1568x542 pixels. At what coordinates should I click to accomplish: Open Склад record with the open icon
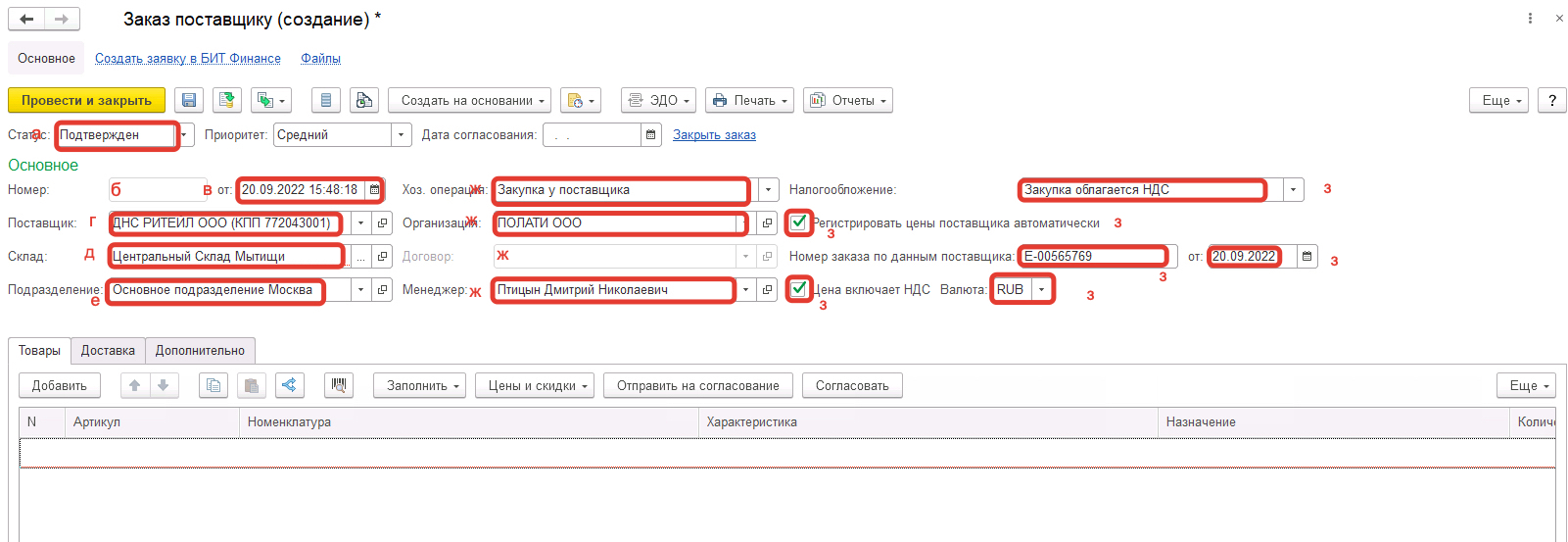pos(383,257)
